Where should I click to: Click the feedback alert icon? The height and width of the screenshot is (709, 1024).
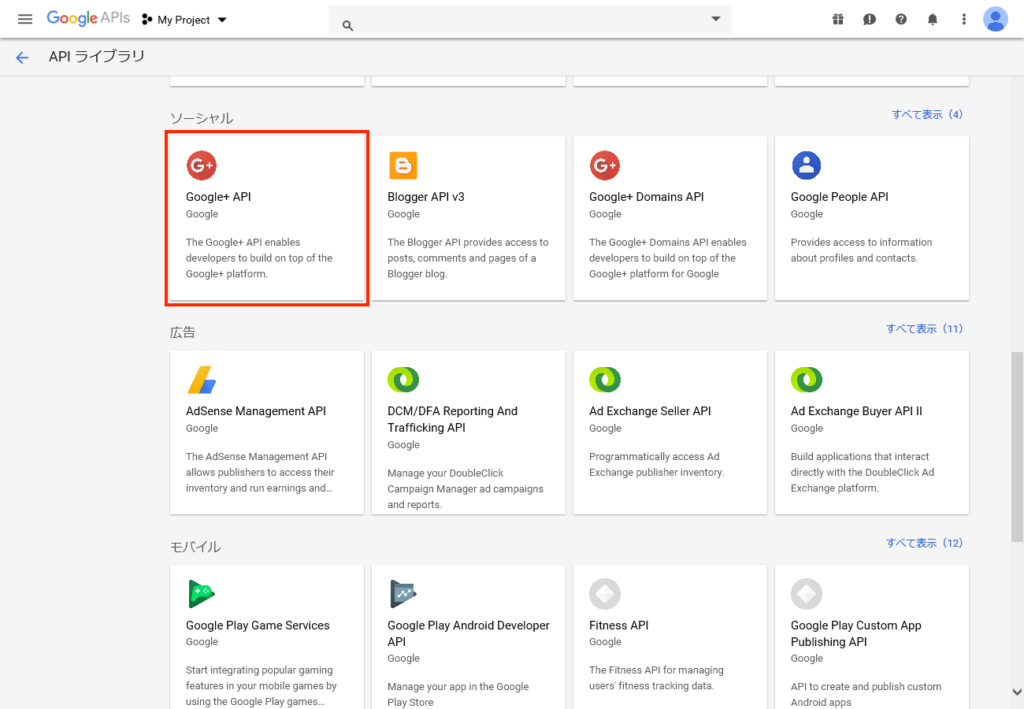point(869,19)
